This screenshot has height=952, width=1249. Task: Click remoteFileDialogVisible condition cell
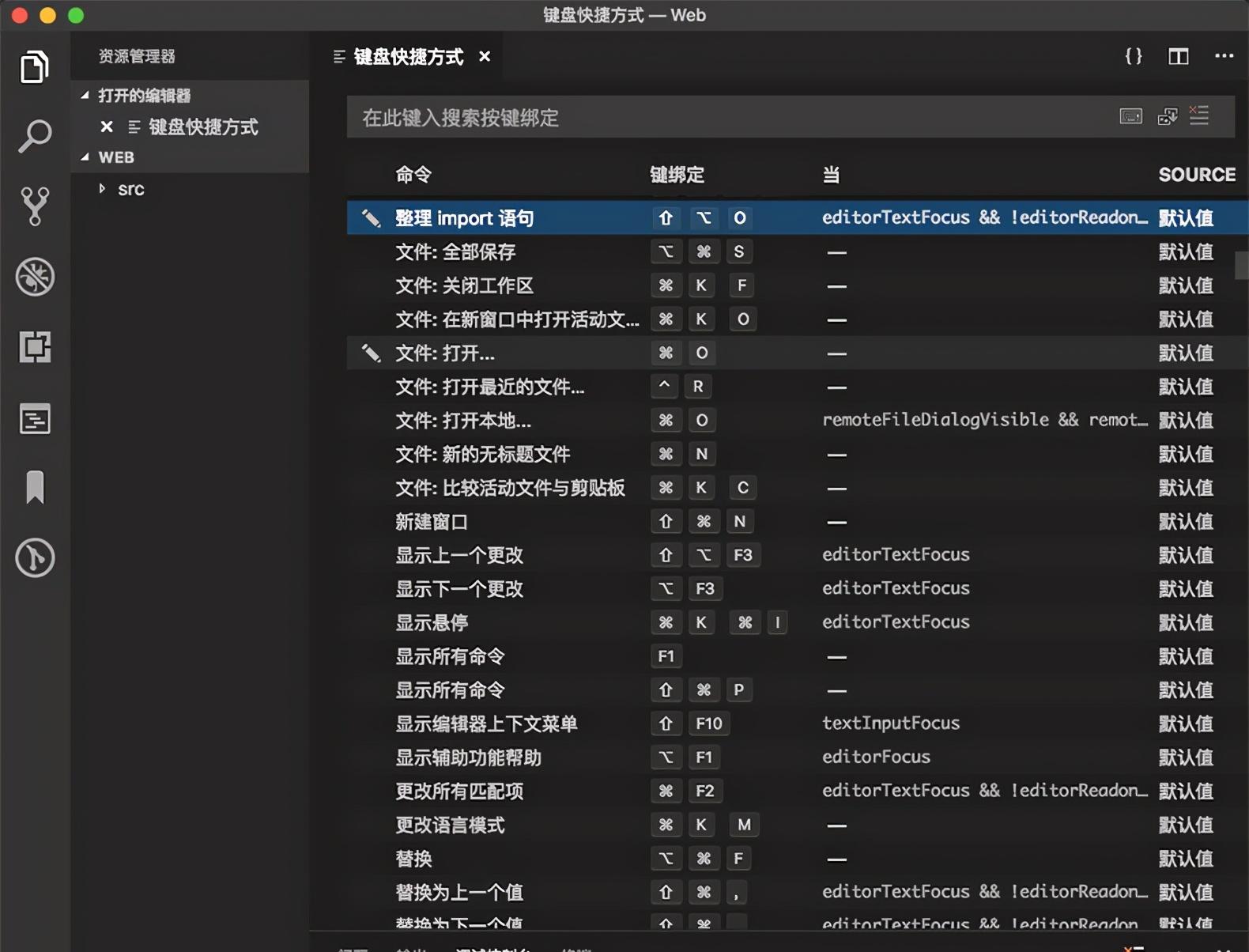tap(985, 420)
